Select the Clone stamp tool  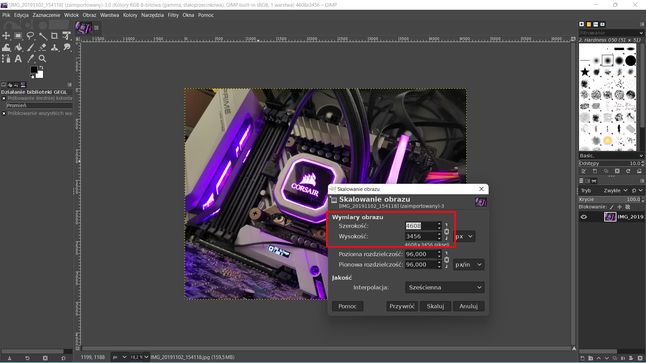coord(54,47)
